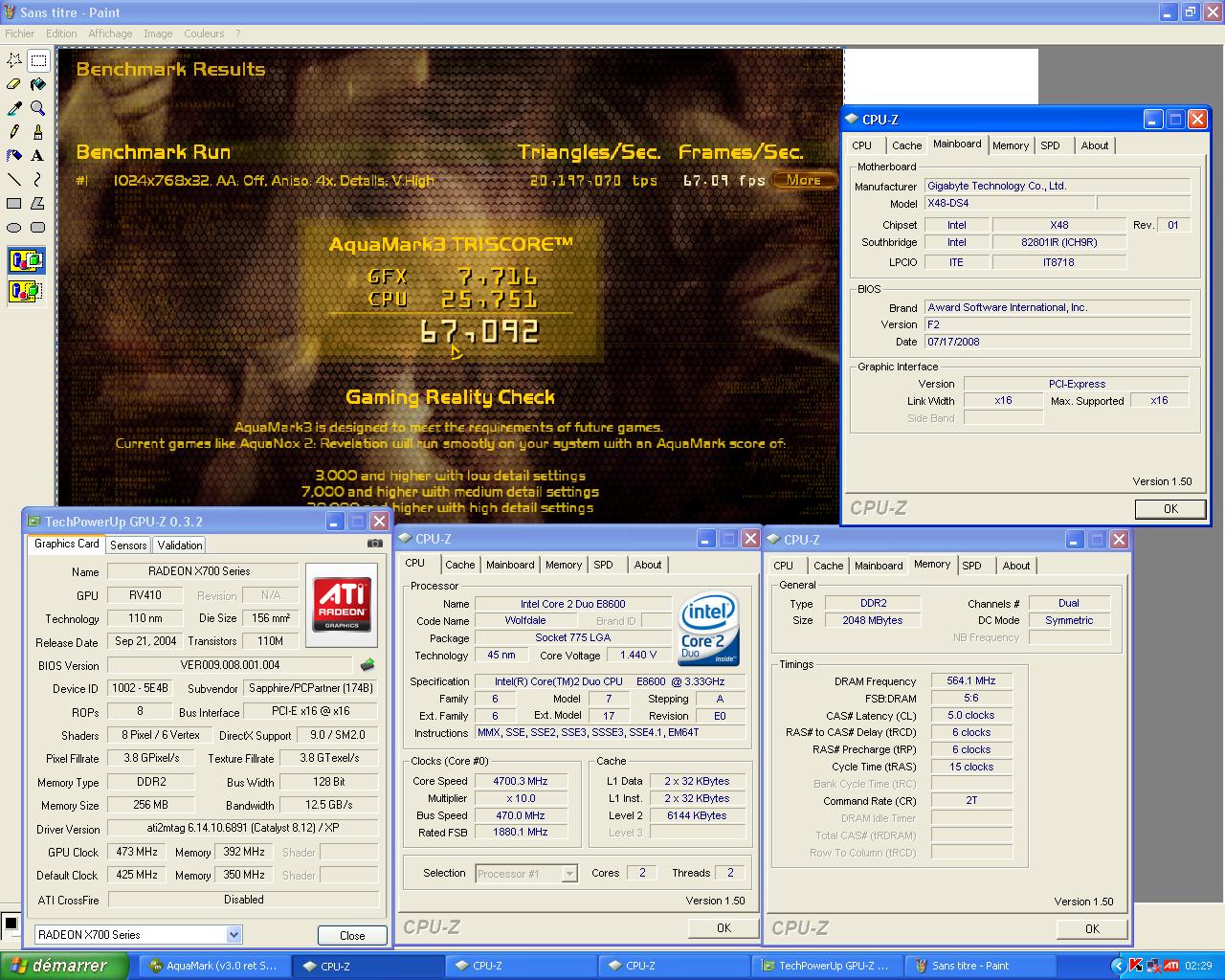Viewport: 1225px width, 980px height.
Task: Select the text tool (A) in Paint
Action: coord(38,155)
